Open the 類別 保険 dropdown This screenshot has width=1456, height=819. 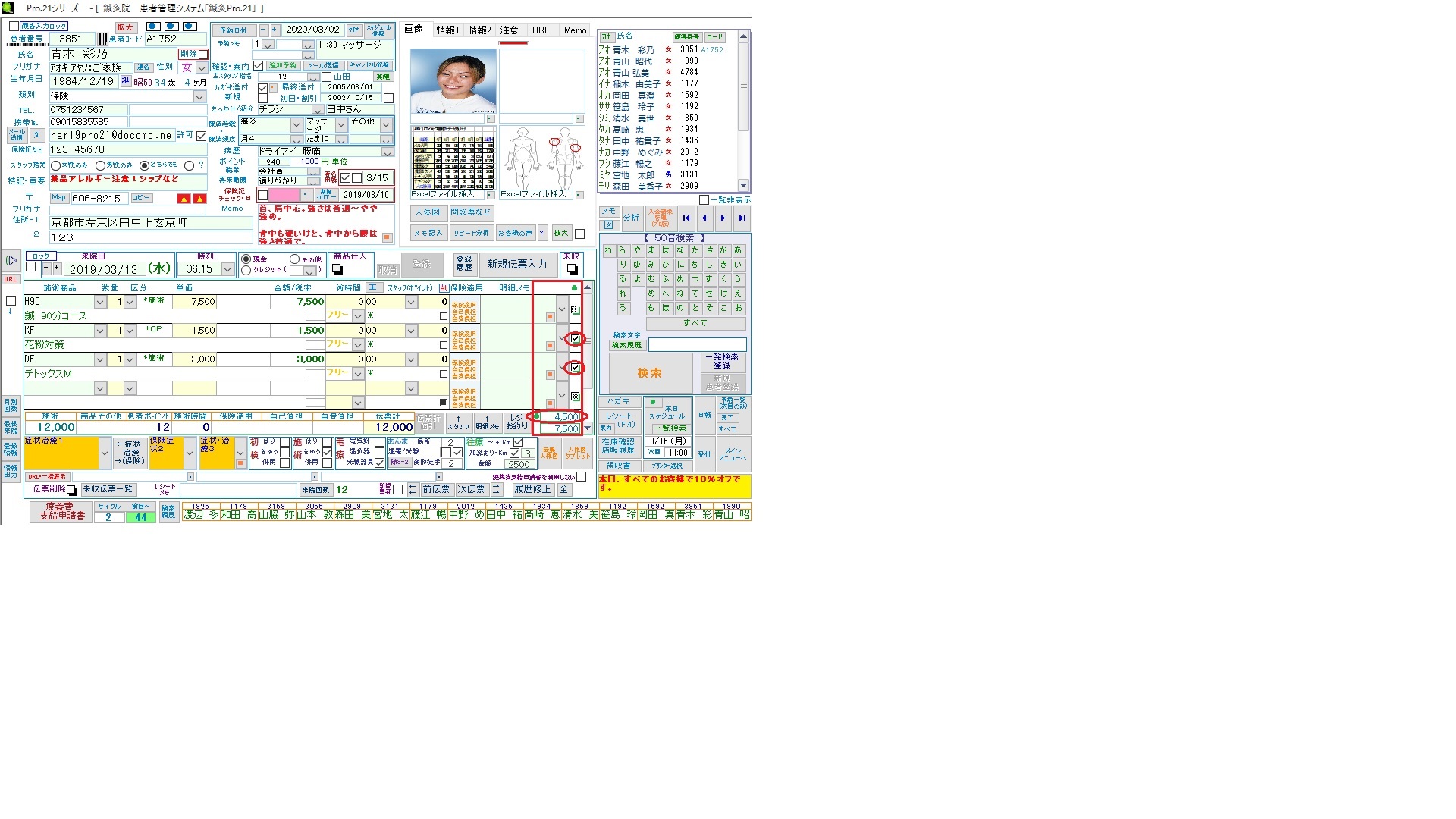coord(199,96)
